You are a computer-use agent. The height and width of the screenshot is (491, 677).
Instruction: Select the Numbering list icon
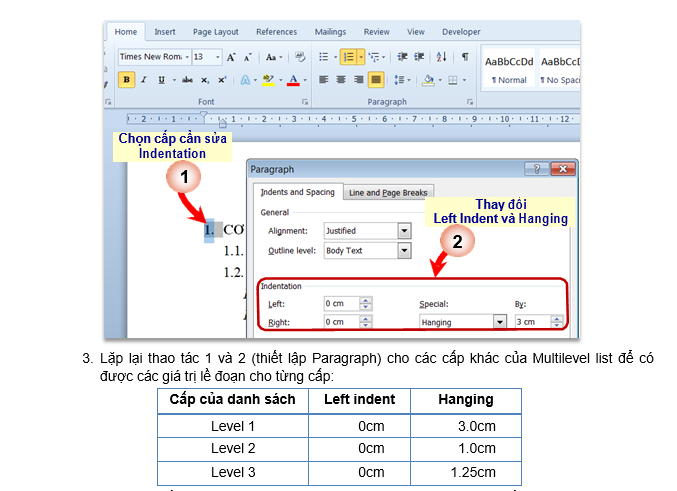(348, 57)
